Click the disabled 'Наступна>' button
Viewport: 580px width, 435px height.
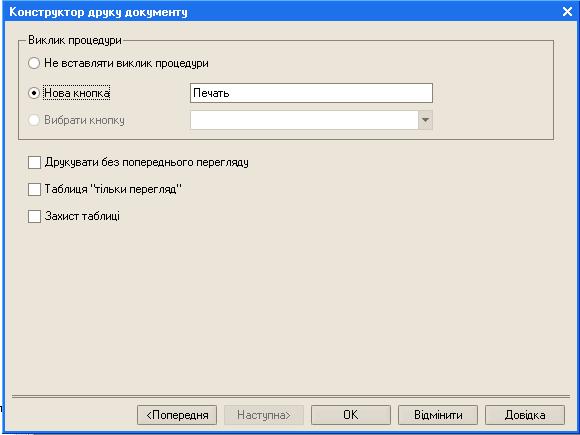tap(264, 415)
